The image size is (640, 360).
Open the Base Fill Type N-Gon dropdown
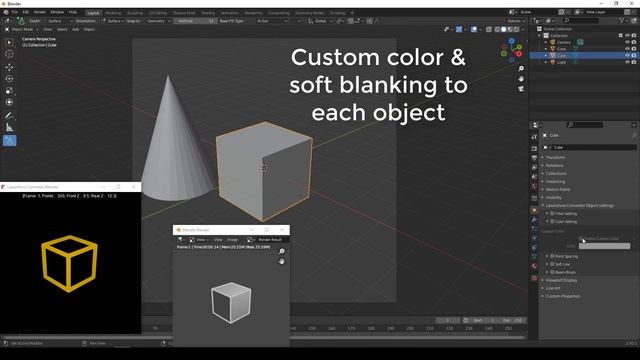272,21
